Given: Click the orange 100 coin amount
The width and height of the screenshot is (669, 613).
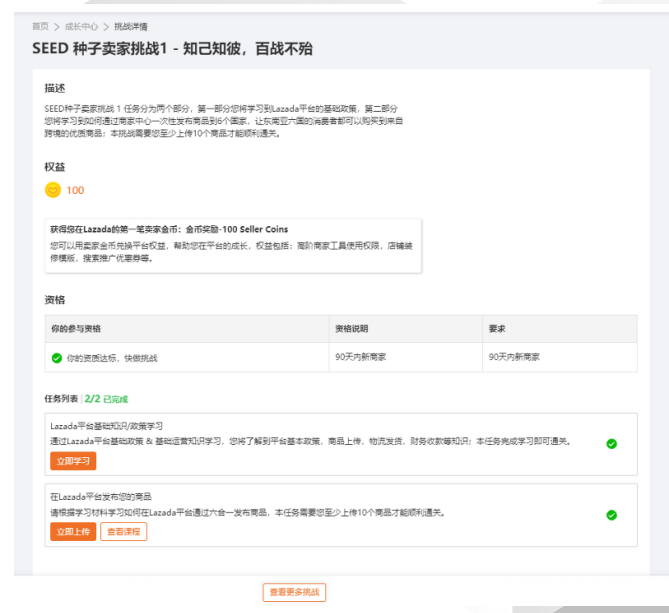Looking at the screenshot, I should coord(75,190).
